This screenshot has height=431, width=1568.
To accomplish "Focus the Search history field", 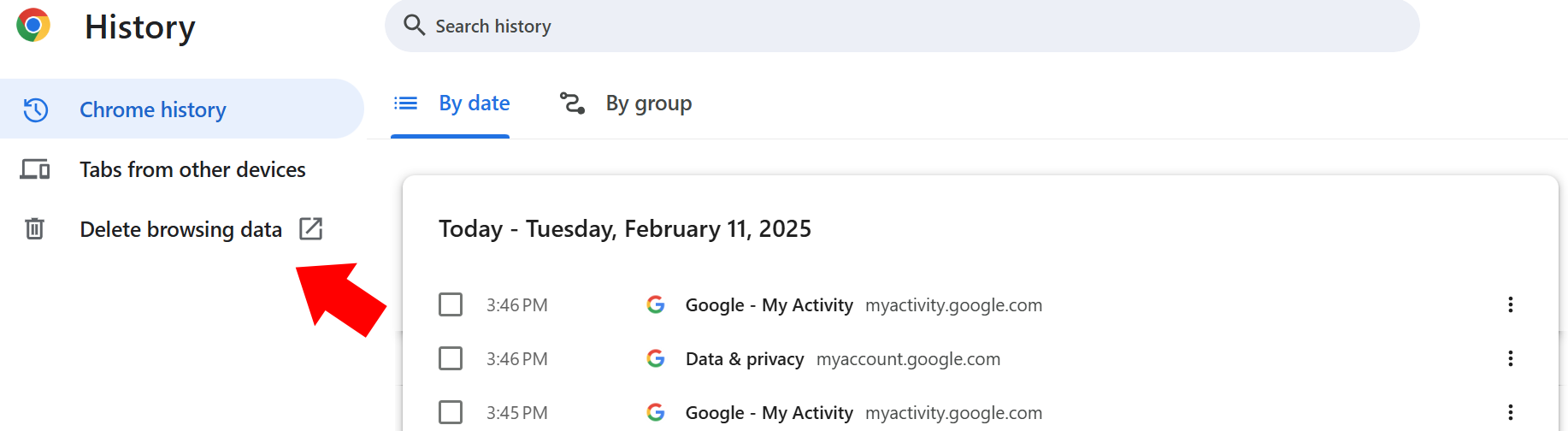I will point(902,26).
